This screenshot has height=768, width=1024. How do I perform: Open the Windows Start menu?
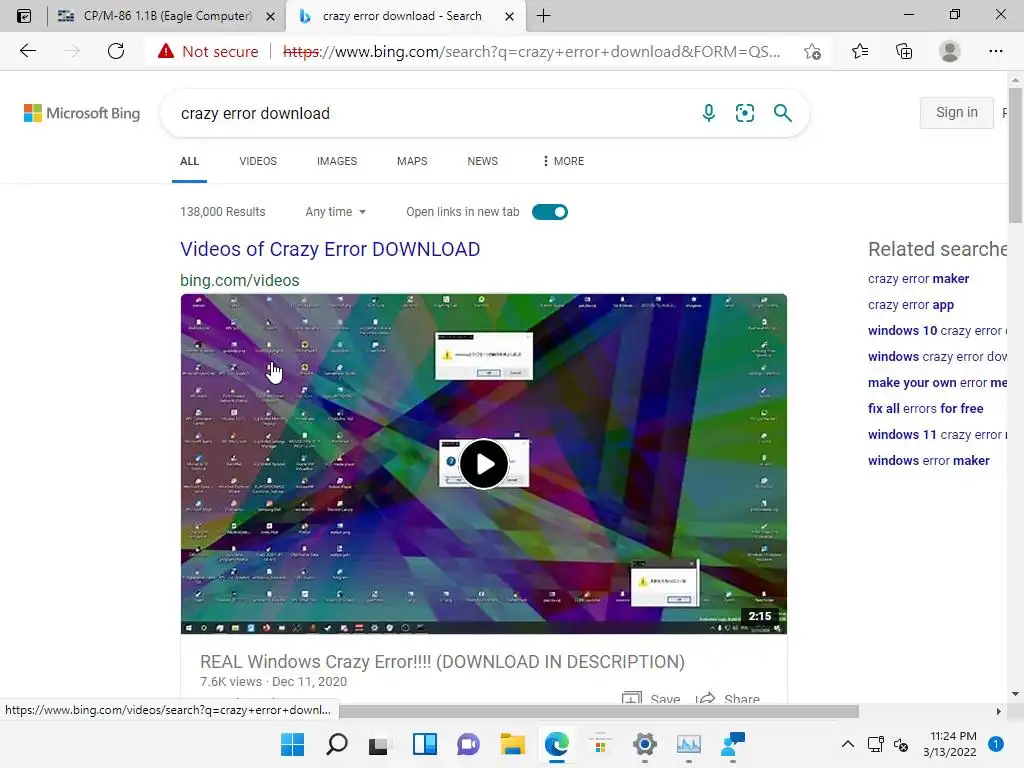(292, 744)
